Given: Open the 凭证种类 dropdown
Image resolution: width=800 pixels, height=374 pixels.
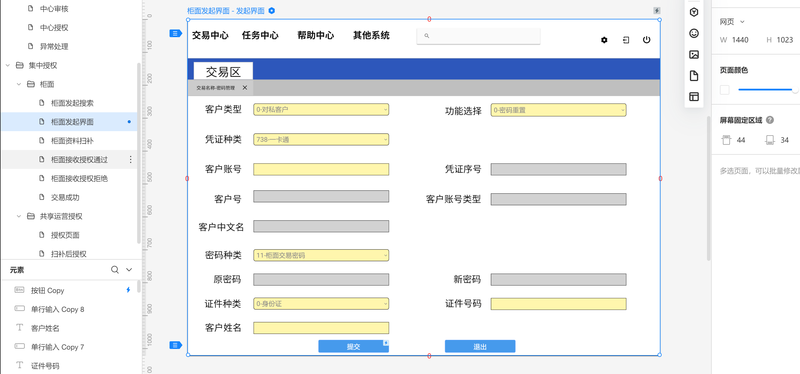Looking at the screenshot, I should point(321,139).
